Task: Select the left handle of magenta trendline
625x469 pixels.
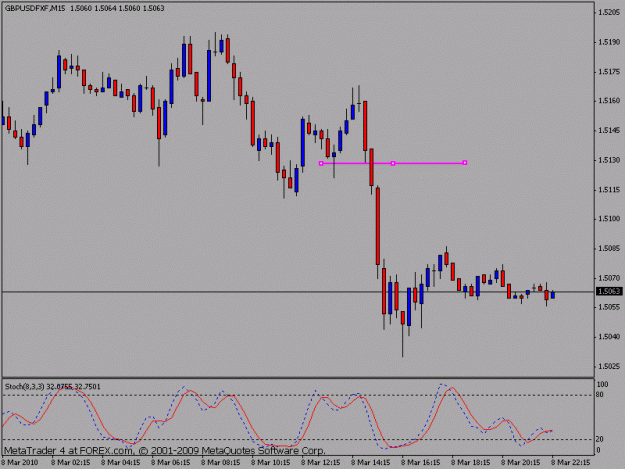Action: (321, 163)
